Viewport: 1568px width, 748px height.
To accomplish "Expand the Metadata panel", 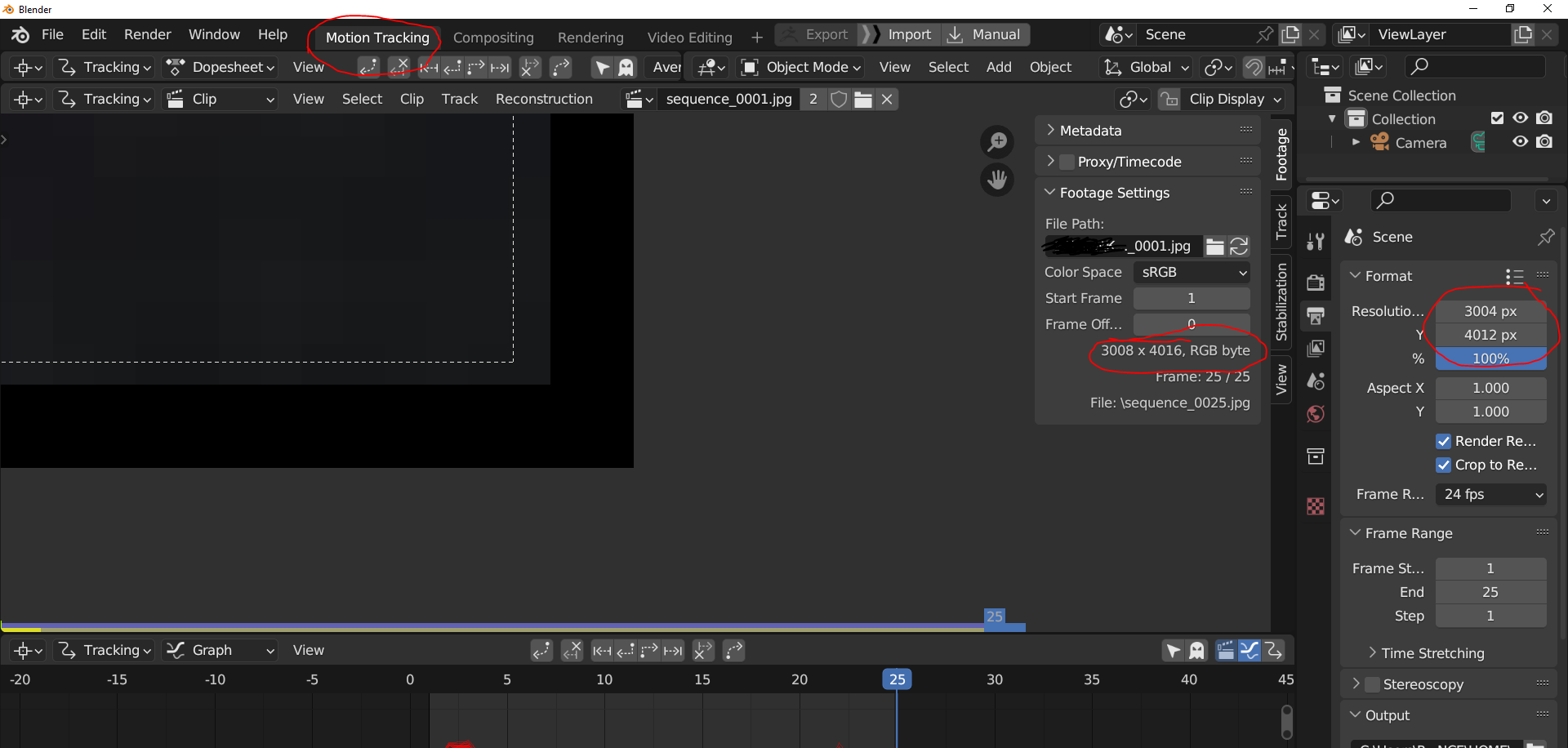I will [x=1090, y=131].
